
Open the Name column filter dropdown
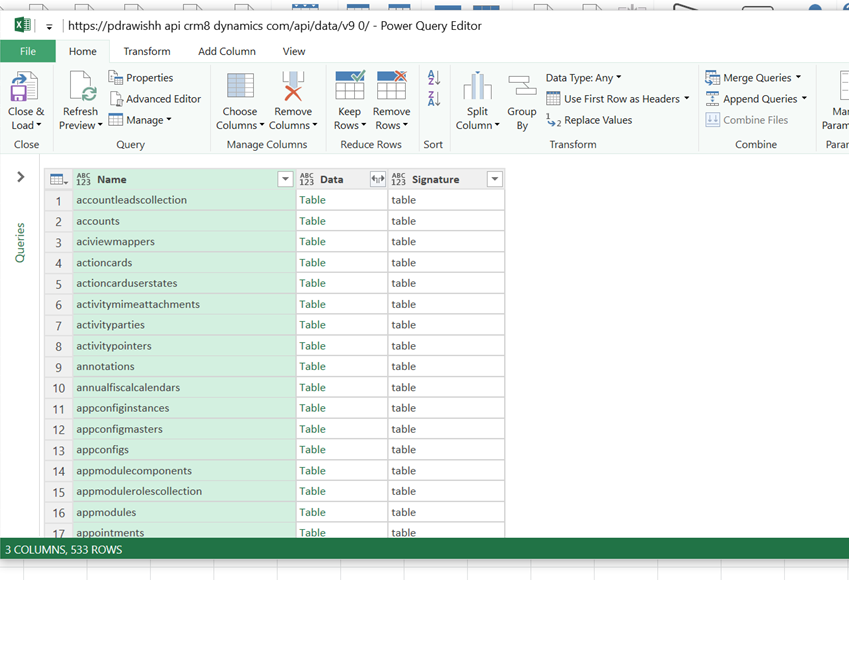(x=285, y=180)
